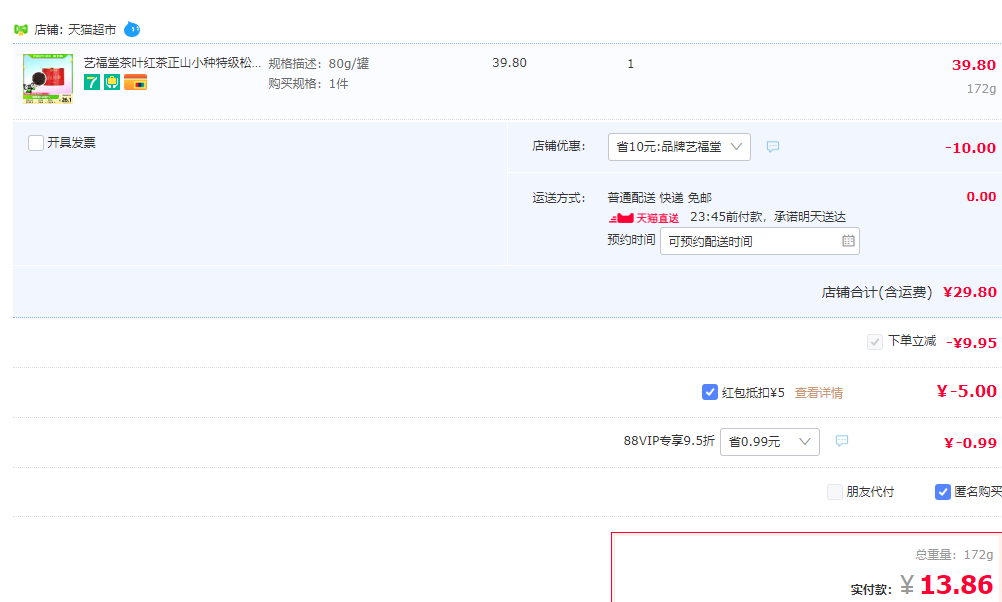Viewport: 1002px width, 602px height.
Task: Open the blue Wangwang chat icon beside store name
Action: coord(132,29)
